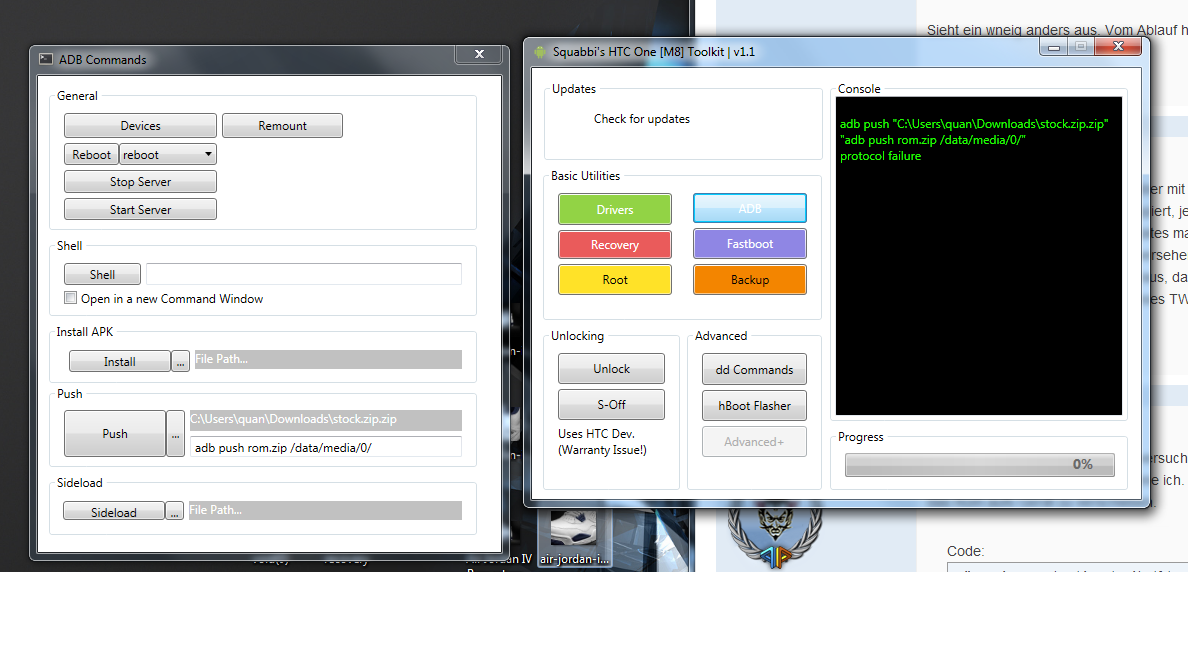Browse for Push file with ellipsis button
The image size is (1188, 648).
pos(175,434)
